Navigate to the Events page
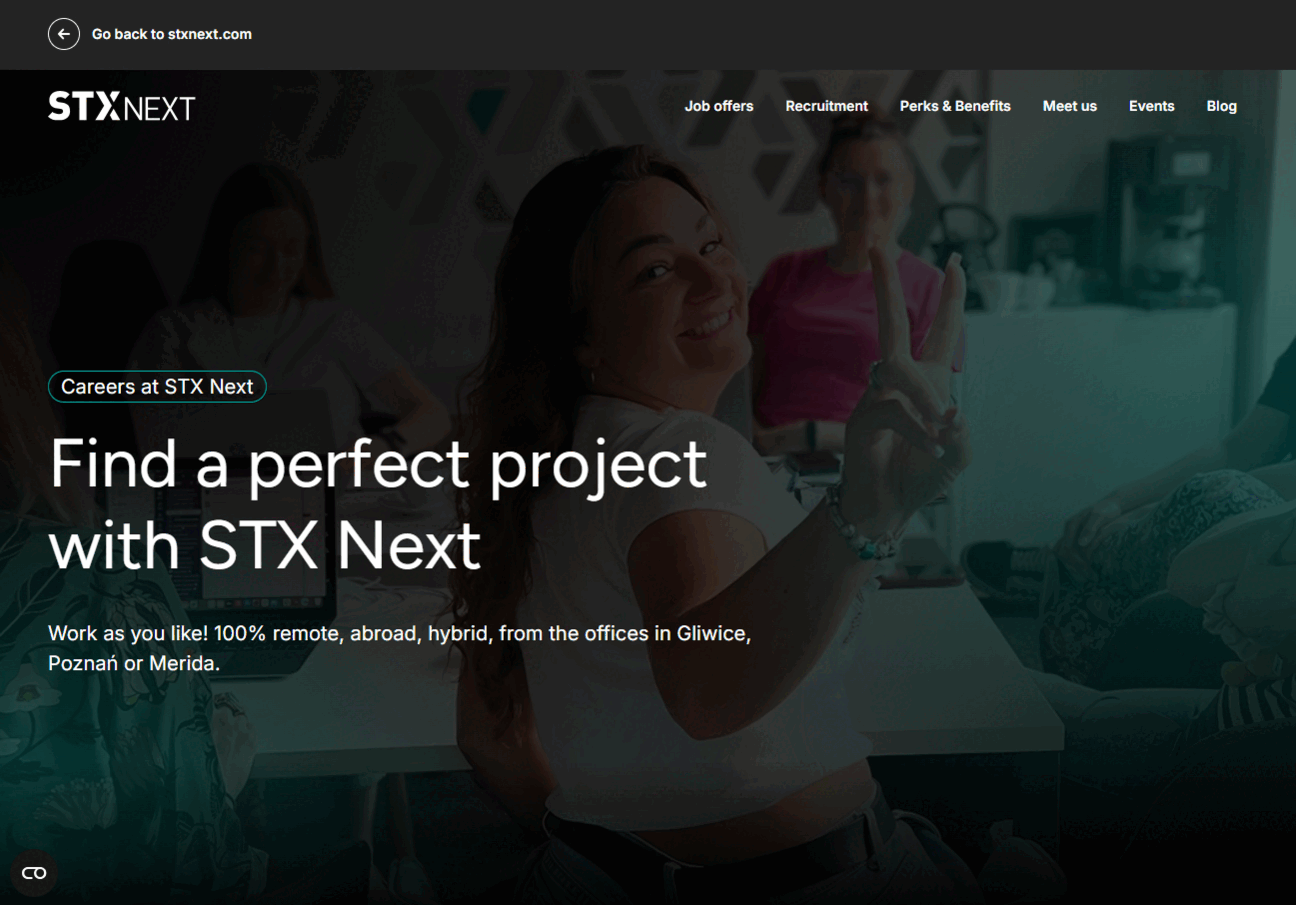The width and height of the screenshot is (1296, 905). tap(1152, 106)
